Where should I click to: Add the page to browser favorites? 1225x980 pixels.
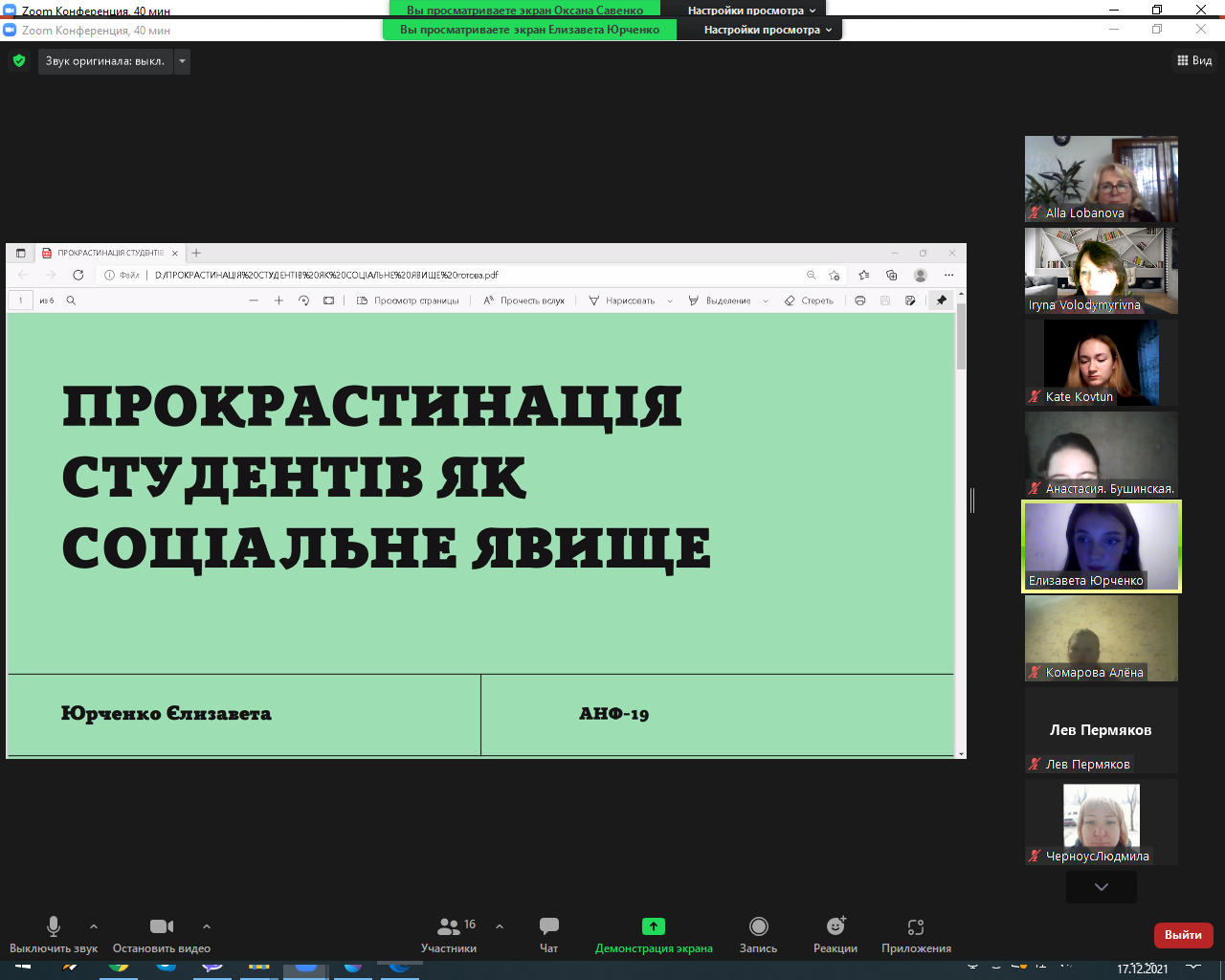pyautogui.click(x=835, y=275)
